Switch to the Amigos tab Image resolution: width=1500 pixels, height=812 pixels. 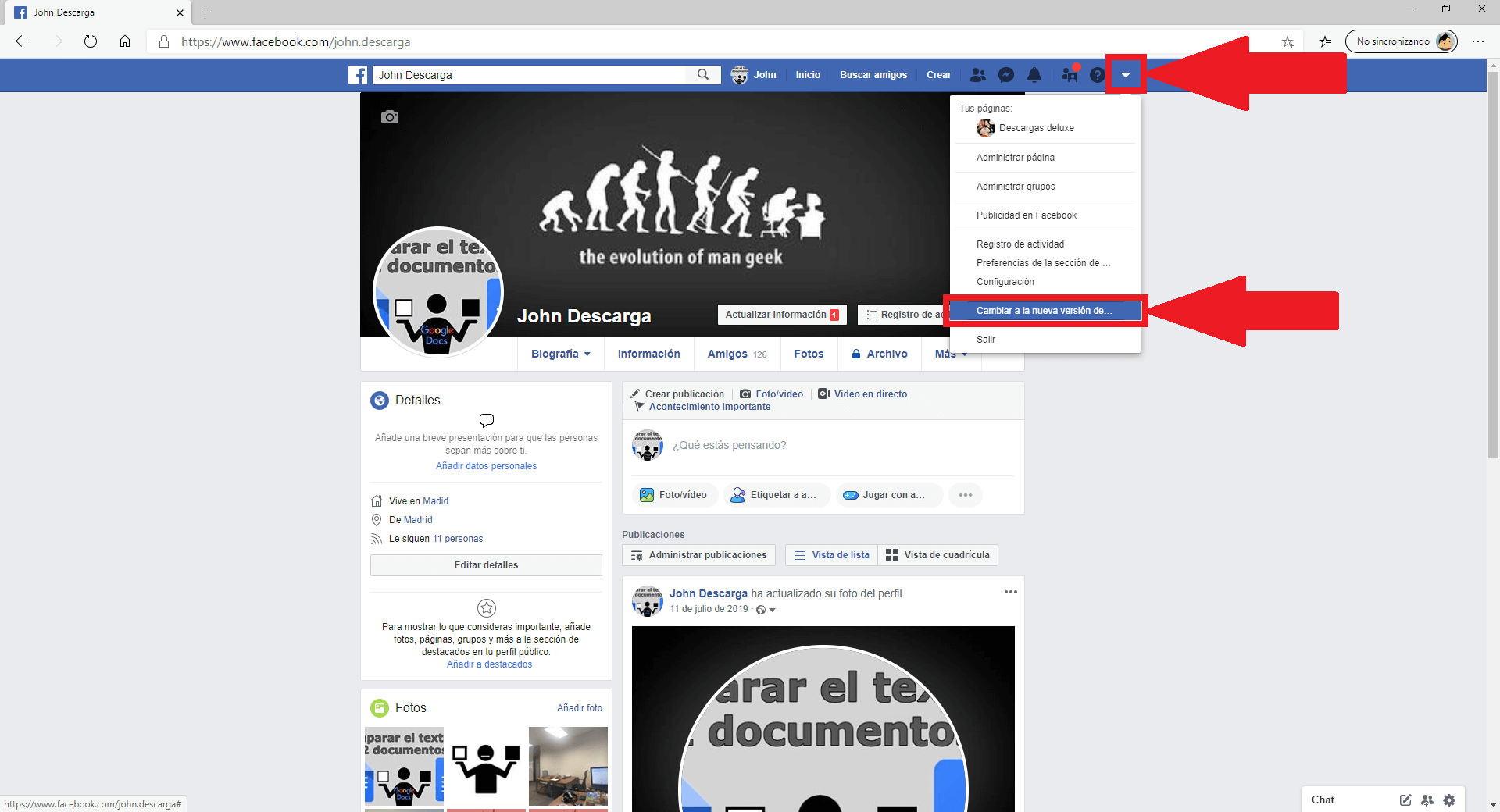point(737,354)
